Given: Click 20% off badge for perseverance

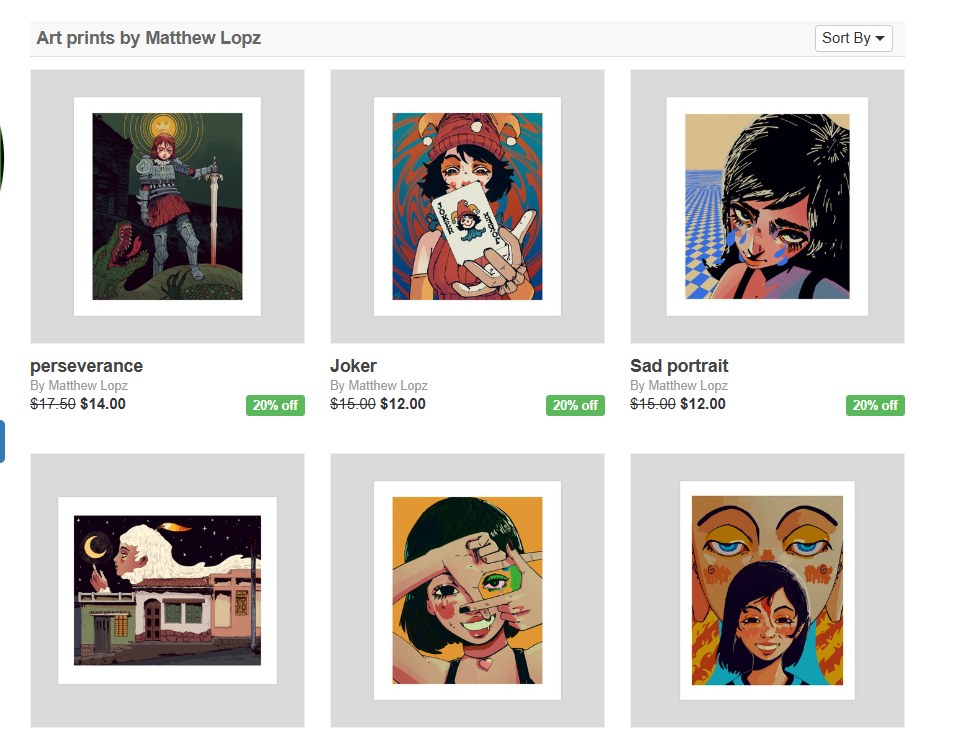Looking at the screenshot, I should pos(275,405).
